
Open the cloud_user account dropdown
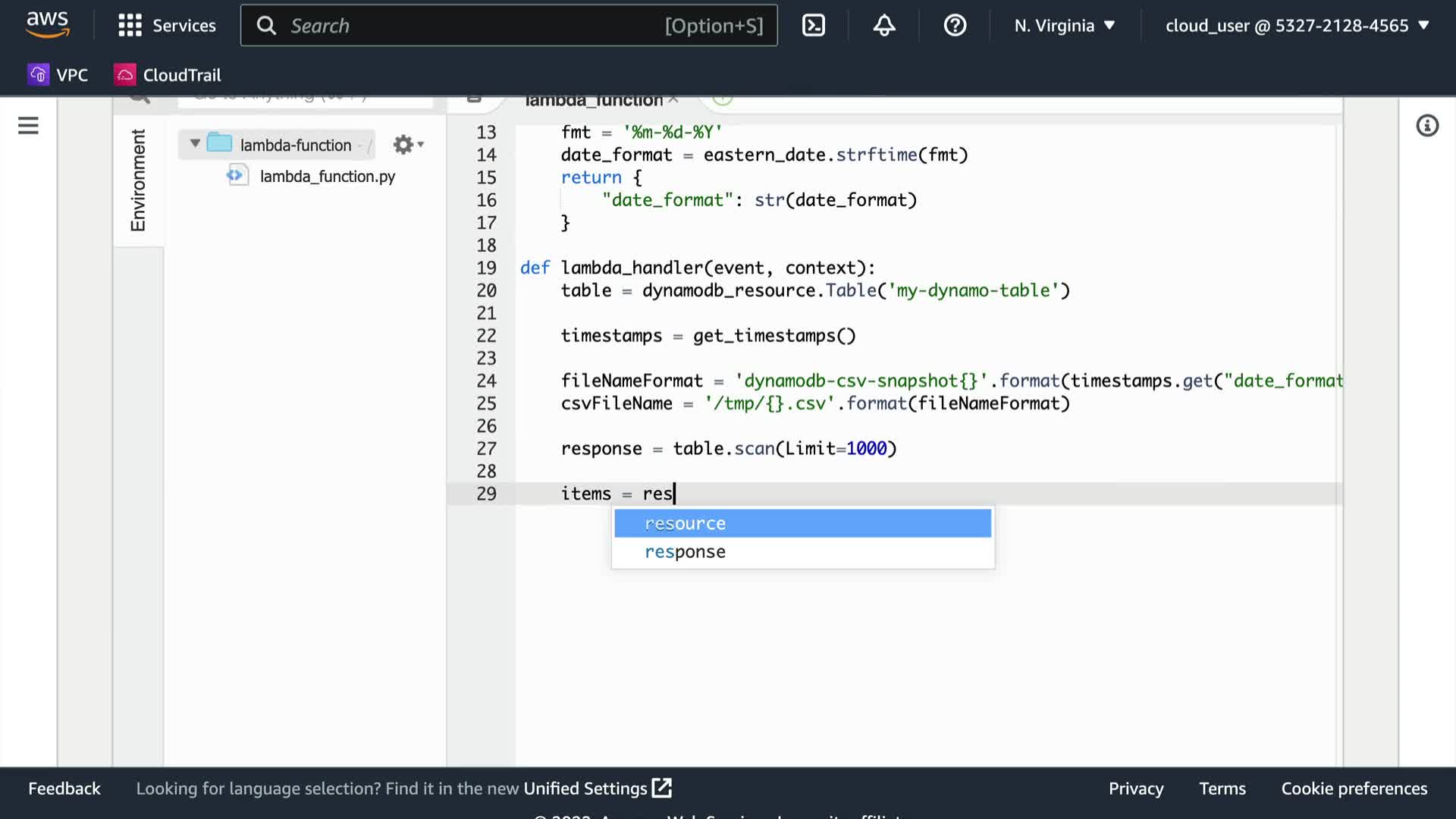(1297, 25)
